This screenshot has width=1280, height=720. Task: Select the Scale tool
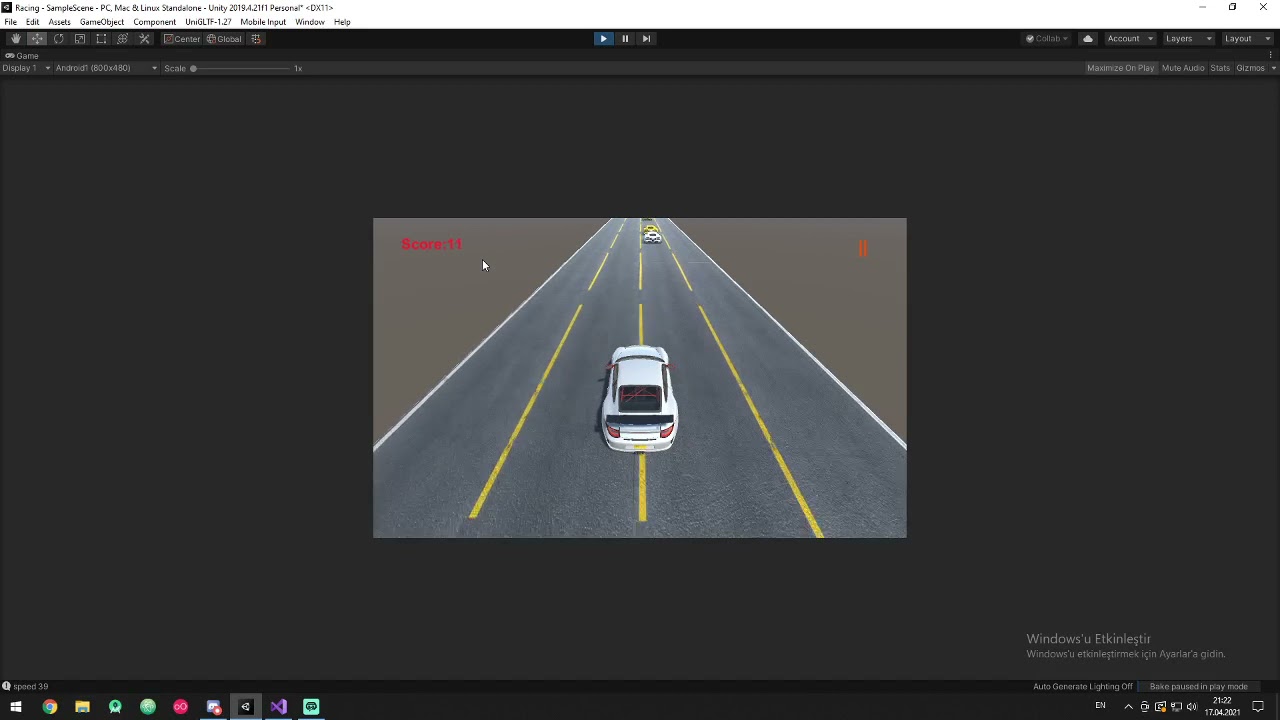[80, 38]
